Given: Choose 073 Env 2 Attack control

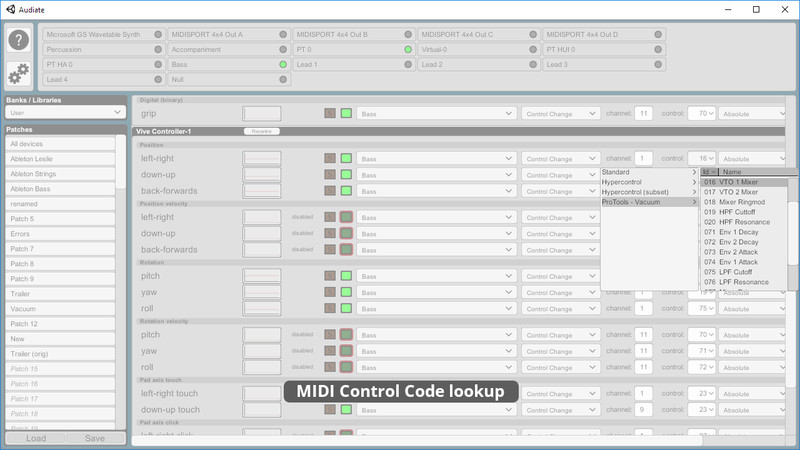Looking at the screenshot, I should 744,252.
